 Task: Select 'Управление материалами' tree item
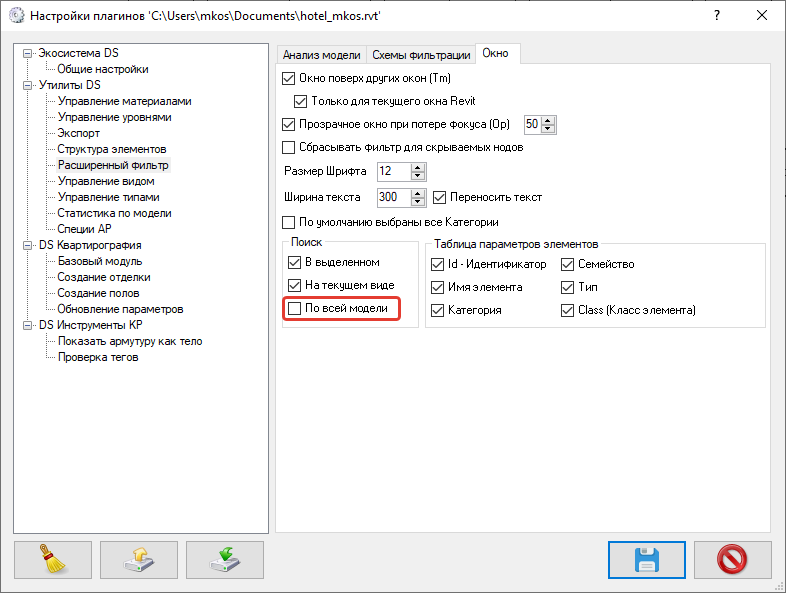point(124,101)
